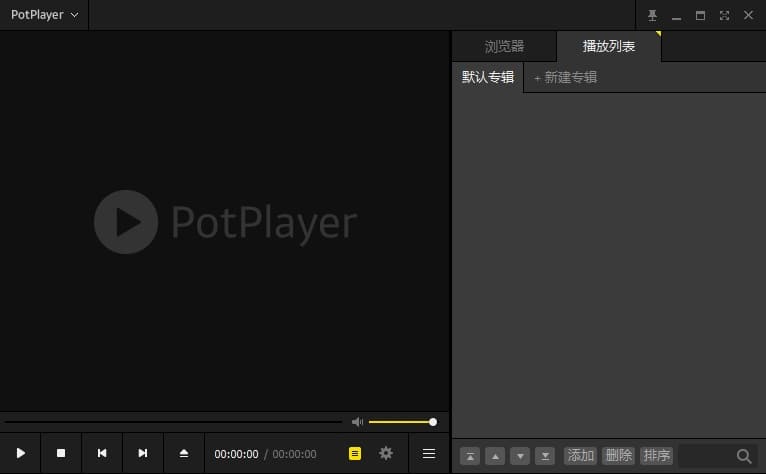Open the hamburger menu in control bar
The height and width of the screenshot is (474, 766).
(429, 453)
